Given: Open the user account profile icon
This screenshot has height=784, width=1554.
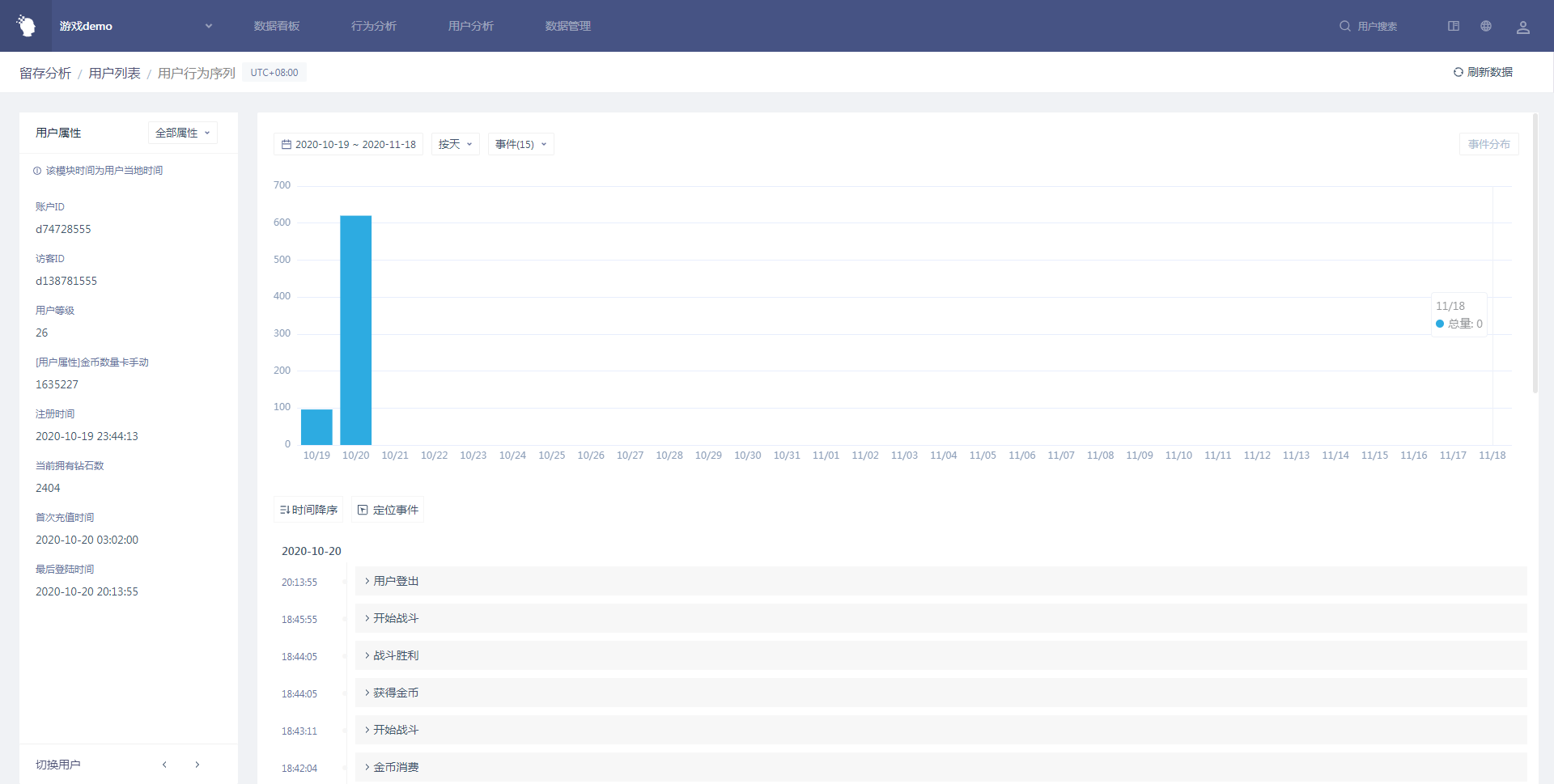Looking at the screenshot, I should coord(1522,27).
